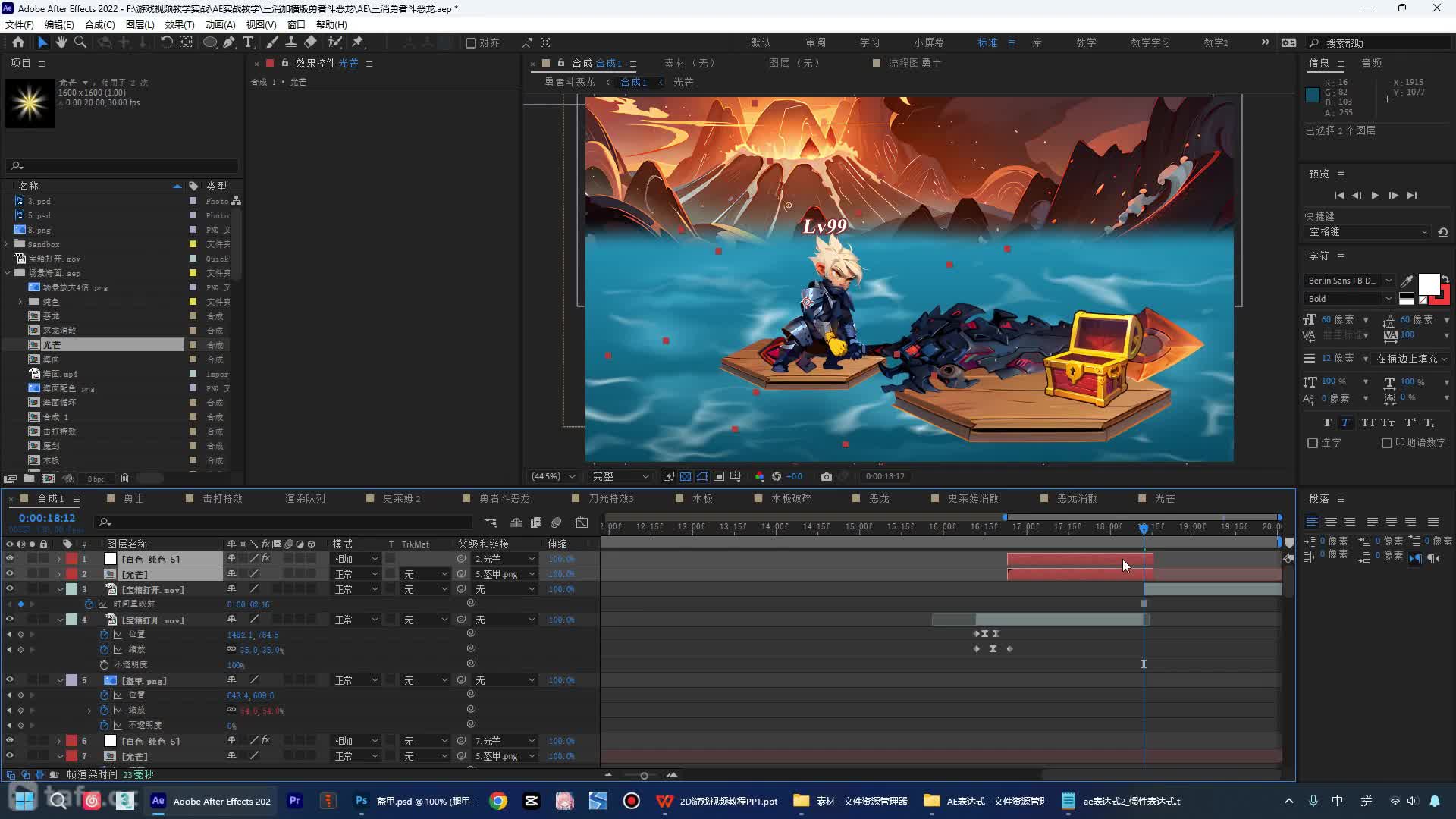The width and height of the screenshot is (1456, 819).
Task: Select the Brush tool
Action: point(272,42)
